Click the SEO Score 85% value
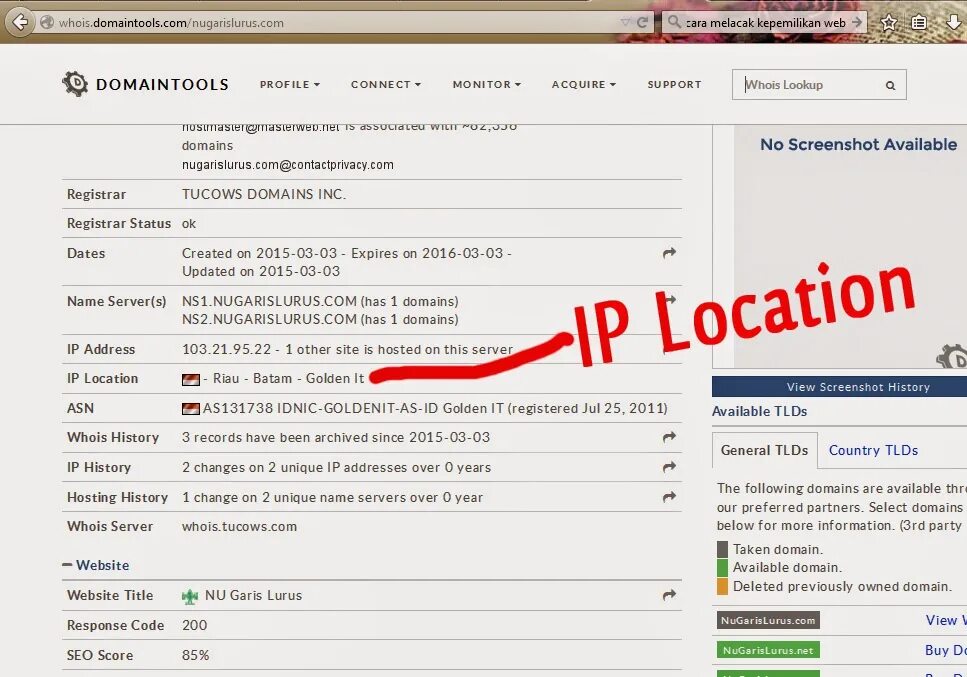Viewport: 967px width, 677px height. pos(195,655)
